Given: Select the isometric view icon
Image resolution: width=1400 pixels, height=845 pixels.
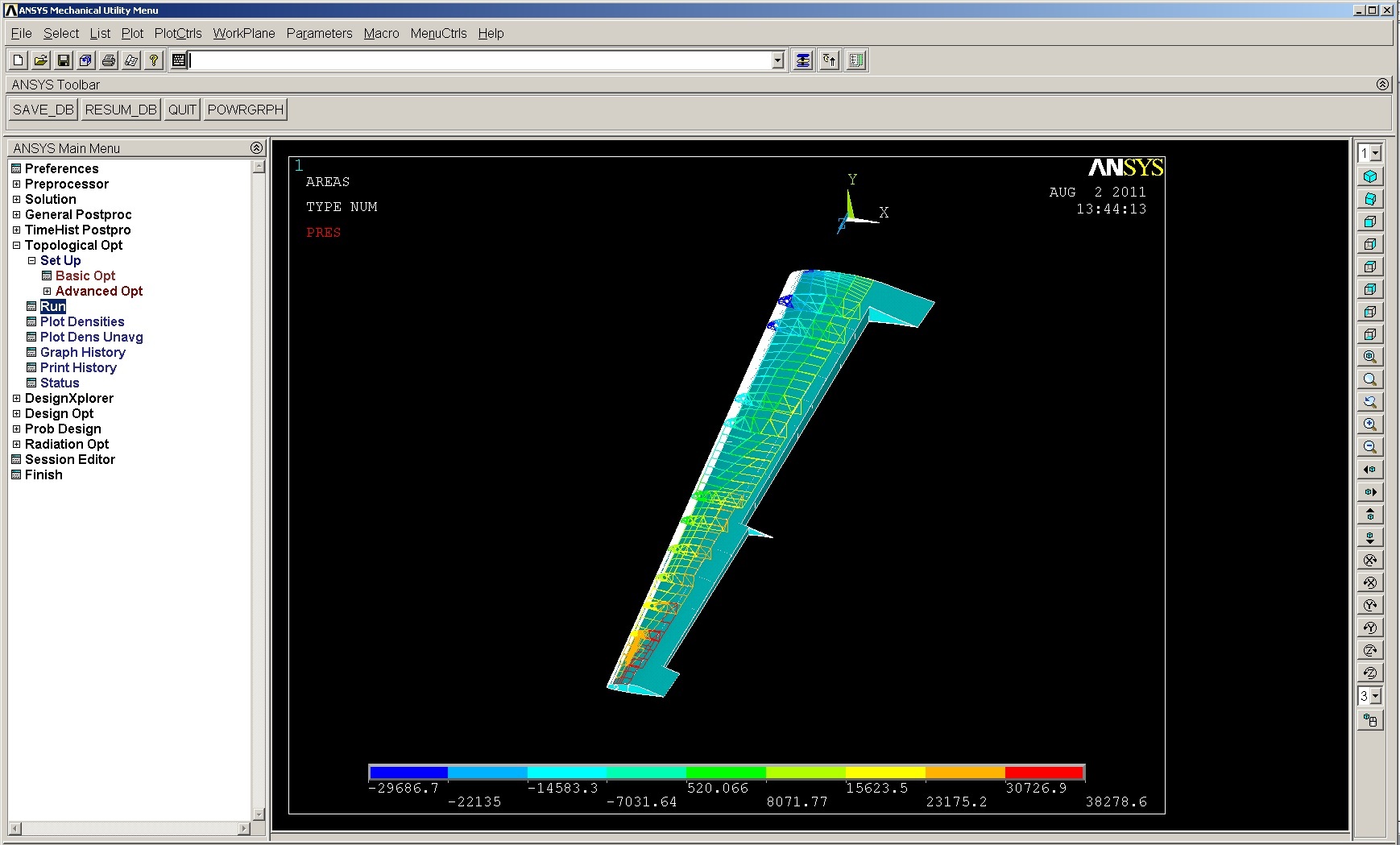Looking at the screenshot, I should pyautogui.click(x=1370, y=176).
